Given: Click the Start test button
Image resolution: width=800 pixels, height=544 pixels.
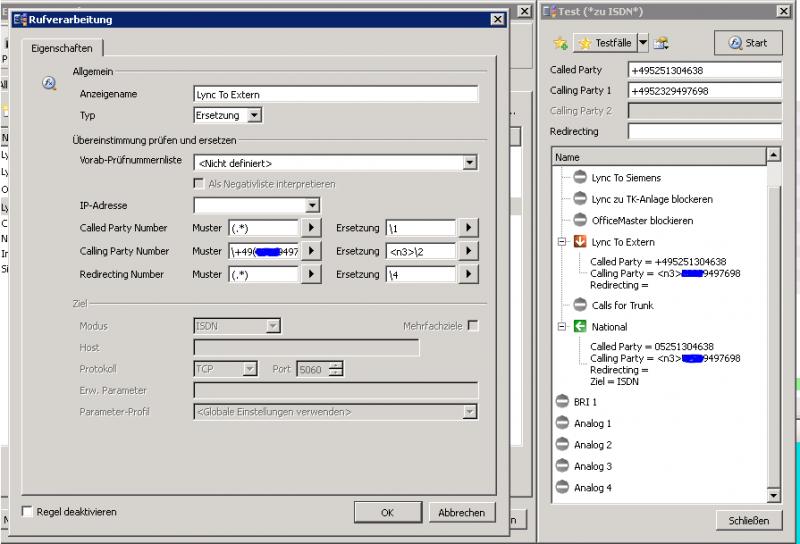Looking at the screenshot, I should coord(748,43).
